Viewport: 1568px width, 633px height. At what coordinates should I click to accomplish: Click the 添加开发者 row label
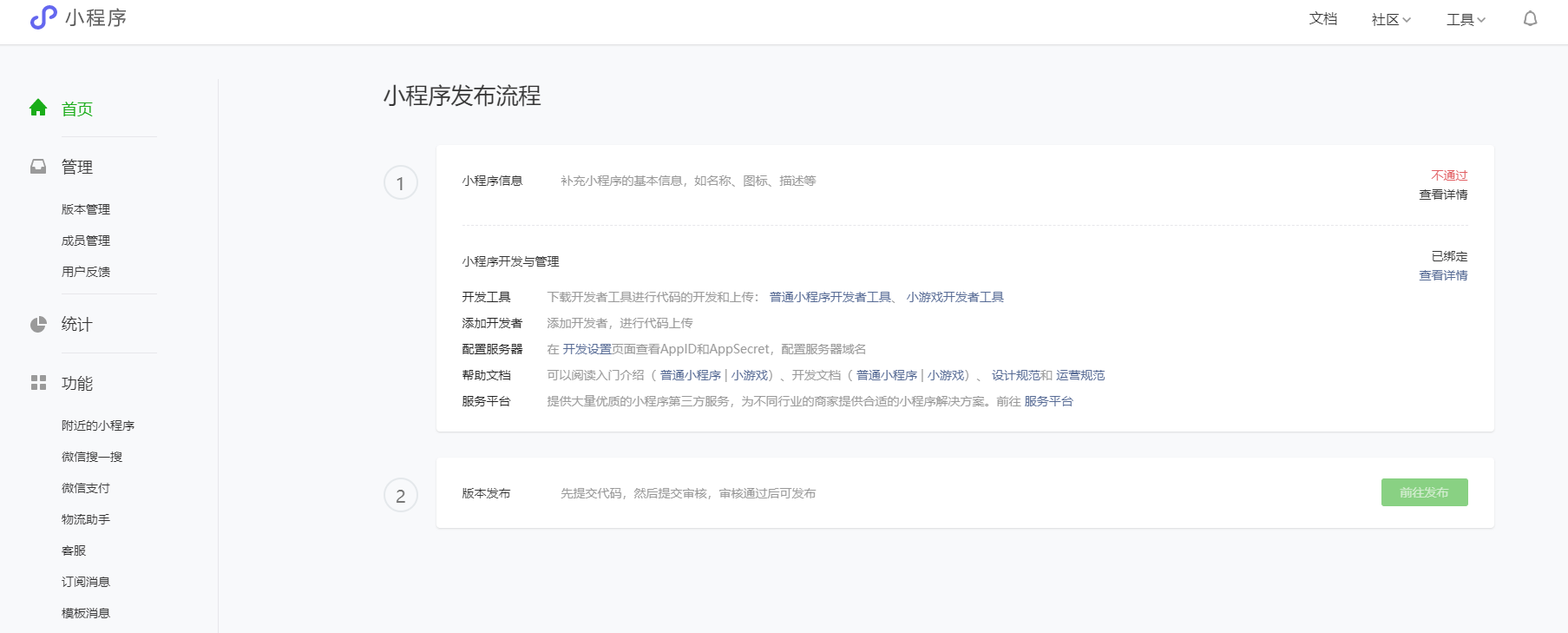[492, 323]
